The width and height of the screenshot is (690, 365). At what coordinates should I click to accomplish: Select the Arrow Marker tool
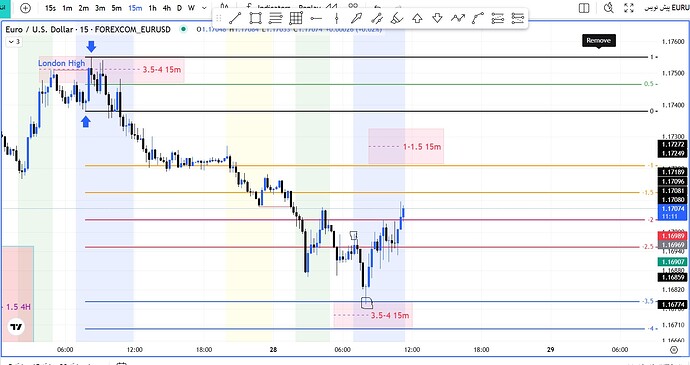(356, 18)
